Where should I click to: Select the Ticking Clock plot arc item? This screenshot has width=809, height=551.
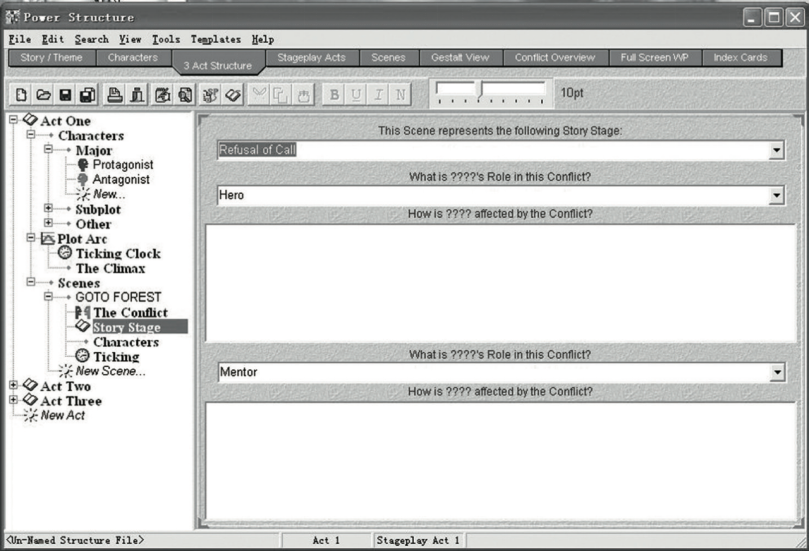tap(118, 253)
